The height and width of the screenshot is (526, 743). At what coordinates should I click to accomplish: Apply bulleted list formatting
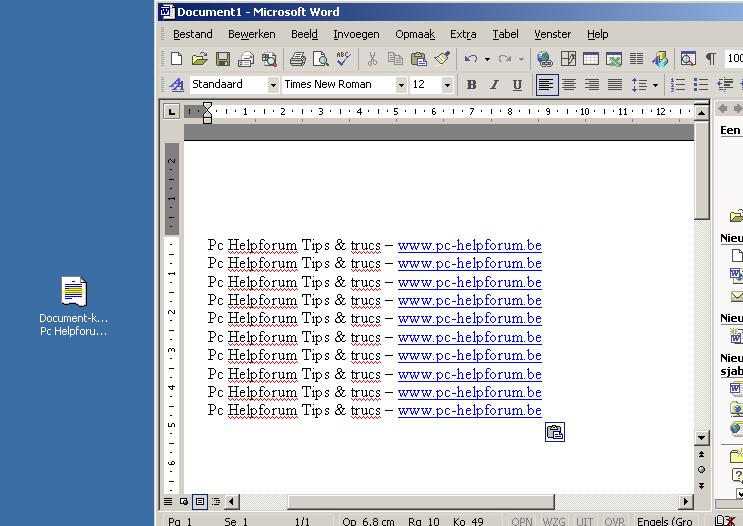pyautogui.click(x=701, y=85)
